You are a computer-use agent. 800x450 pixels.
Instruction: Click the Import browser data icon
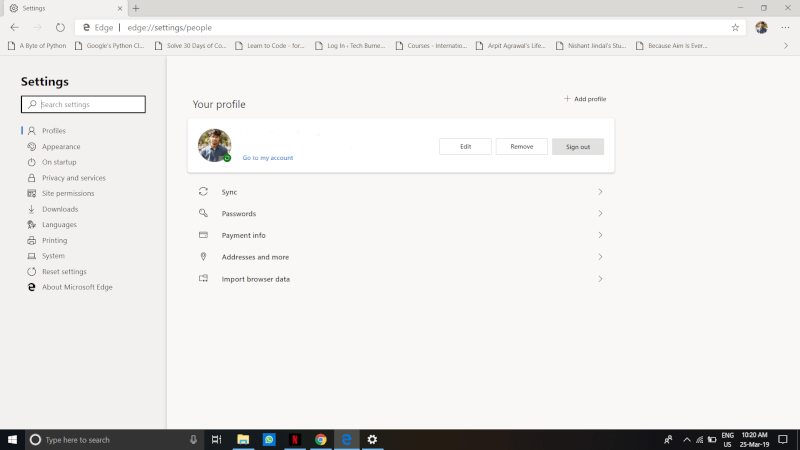[x=203, y=278]
